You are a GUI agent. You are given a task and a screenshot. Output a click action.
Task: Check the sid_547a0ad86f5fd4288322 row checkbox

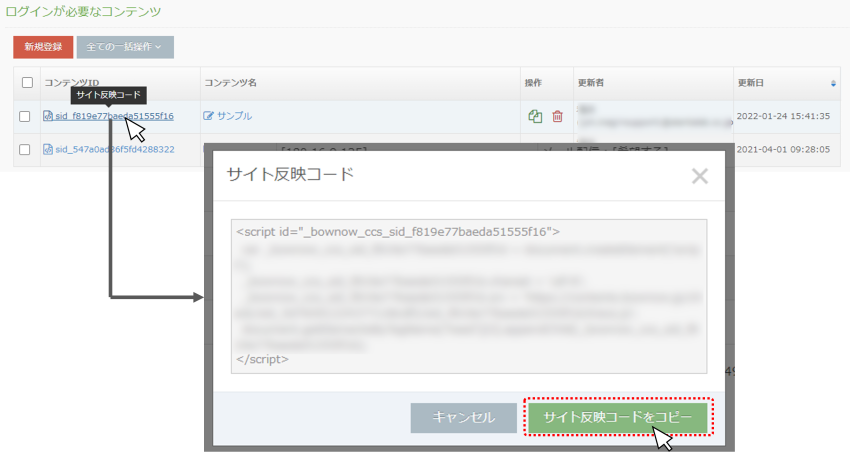click(x=24, y=149)
